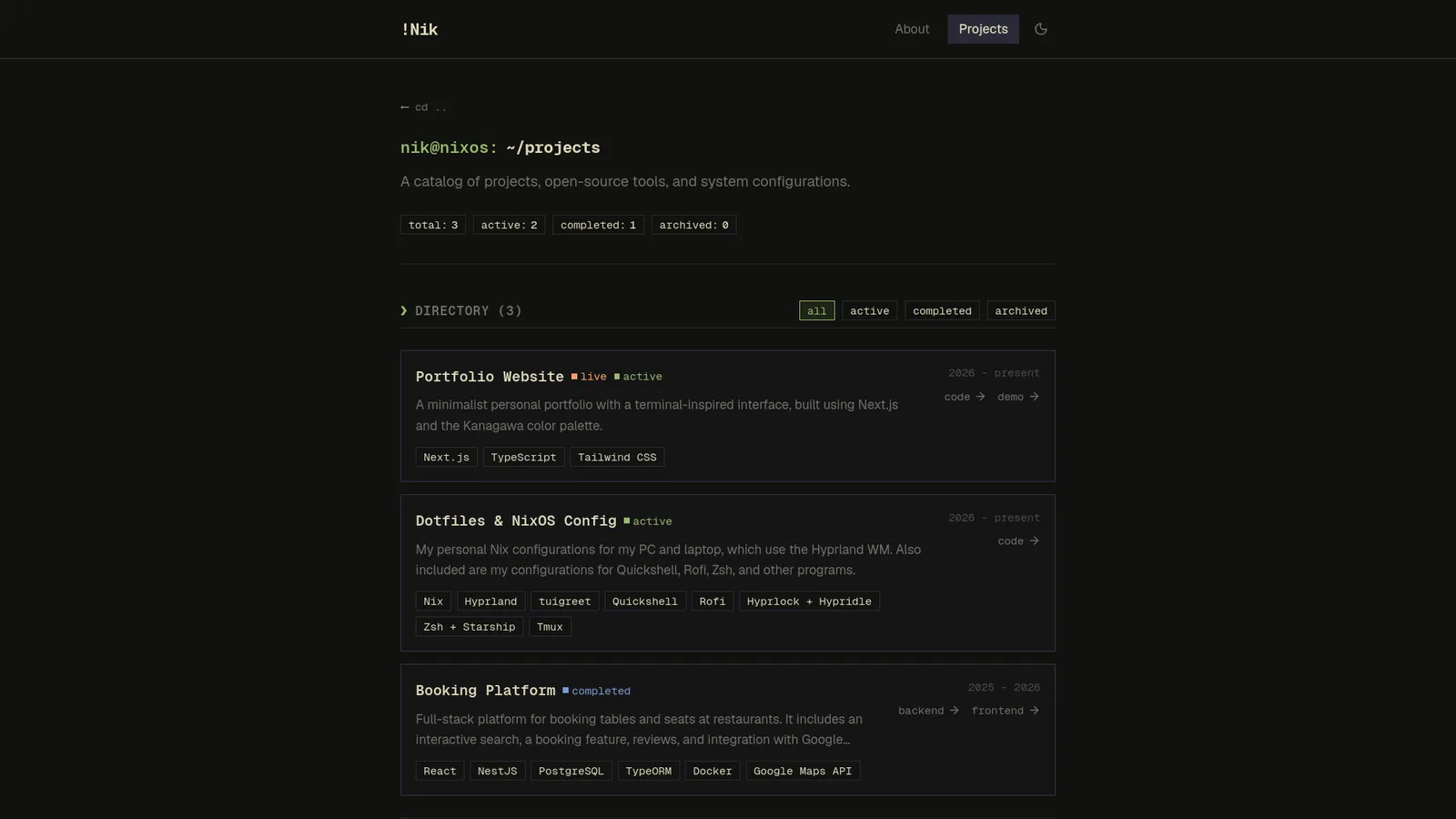
Task: Click the Google Maps API tag
Action: pos(803,771)
